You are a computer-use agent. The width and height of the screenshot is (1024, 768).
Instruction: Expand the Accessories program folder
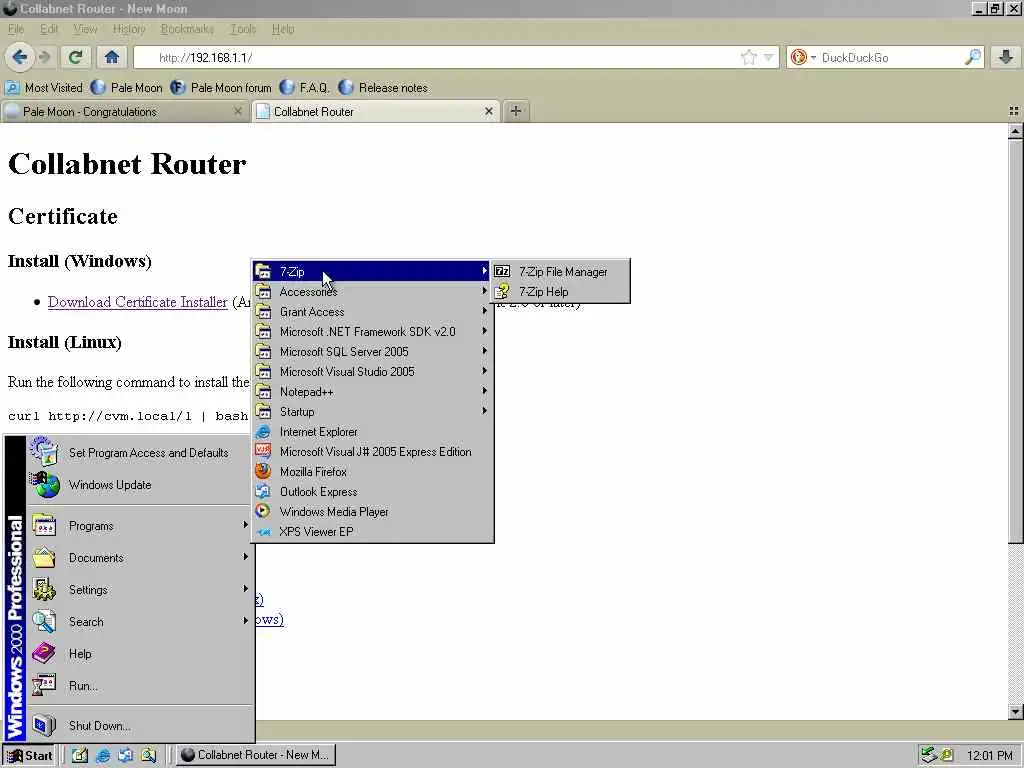[372, 292]
